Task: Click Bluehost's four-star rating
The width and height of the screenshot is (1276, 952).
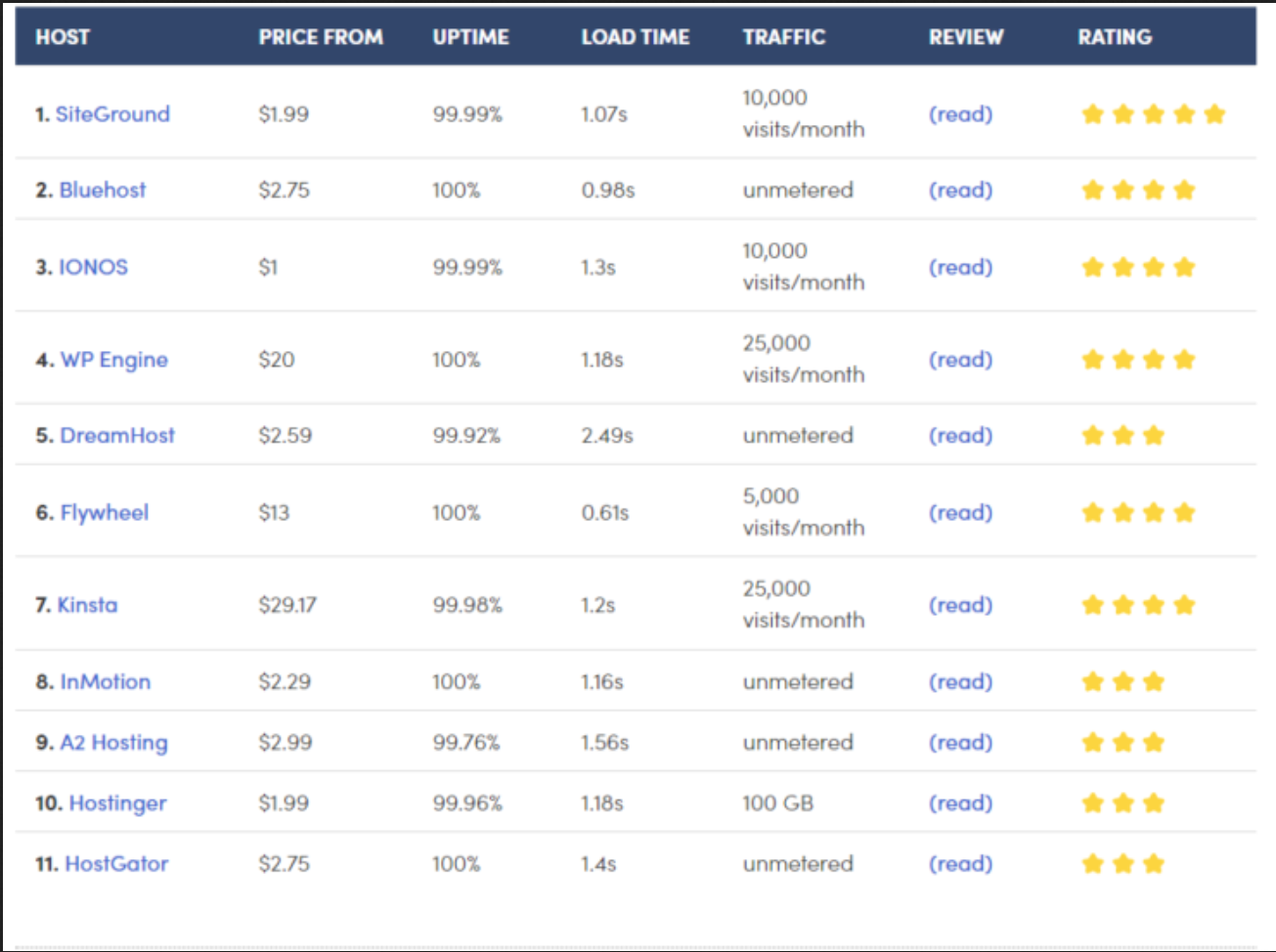Action: [x=1138, y=190]
